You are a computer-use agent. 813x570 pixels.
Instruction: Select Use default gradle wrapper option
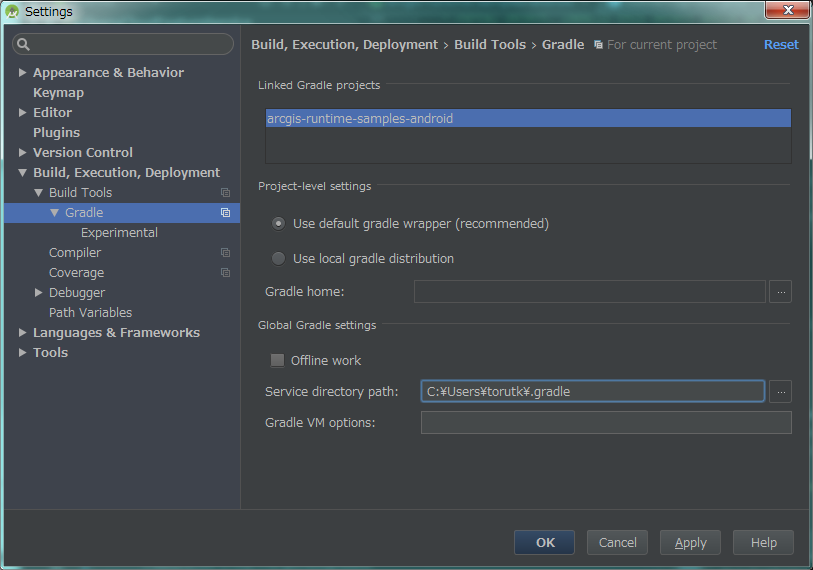(279, 224)
